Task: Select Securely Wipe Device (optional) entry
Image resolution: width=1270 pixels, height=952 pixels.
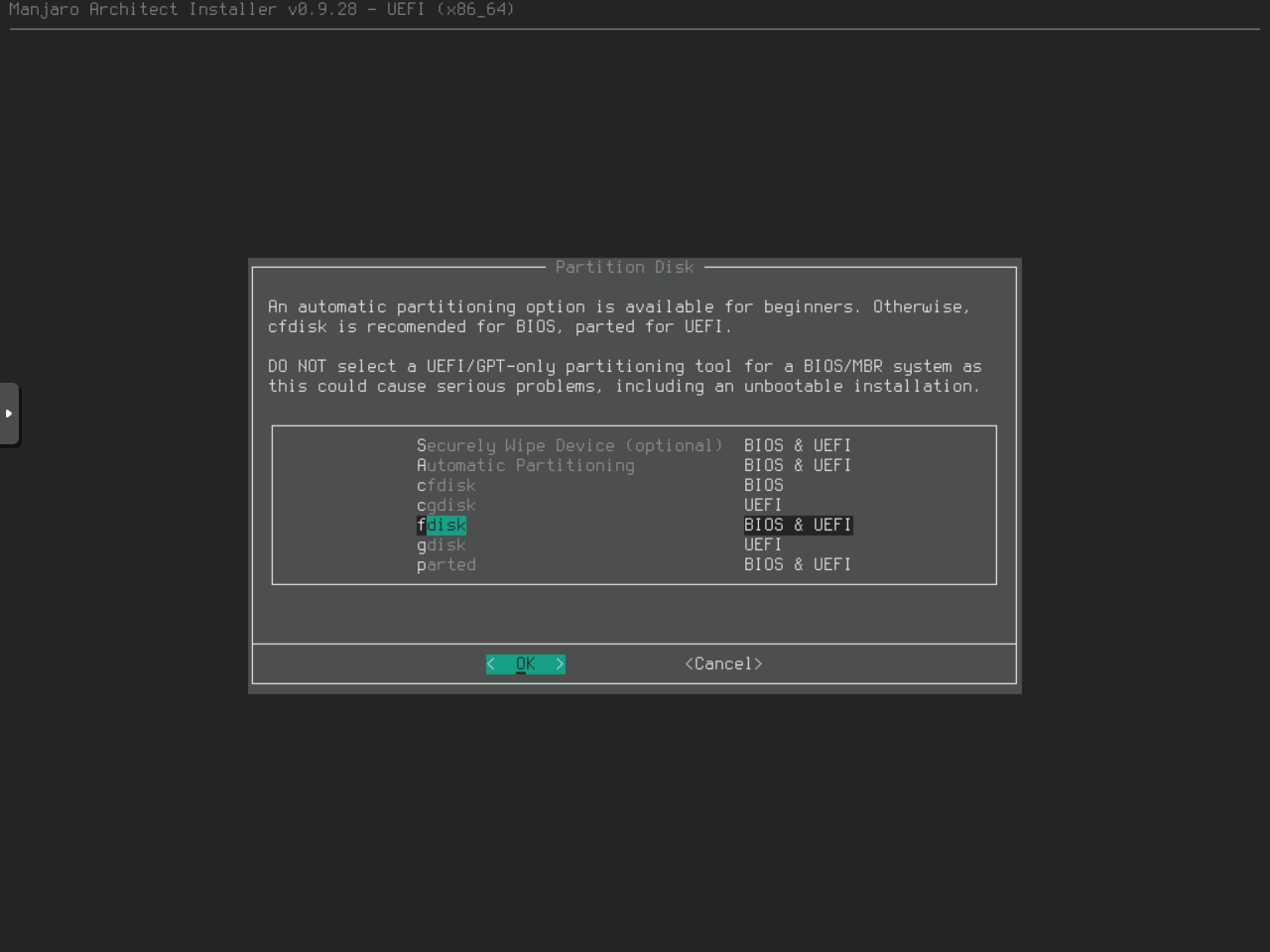Action: (x=570, y=445)
